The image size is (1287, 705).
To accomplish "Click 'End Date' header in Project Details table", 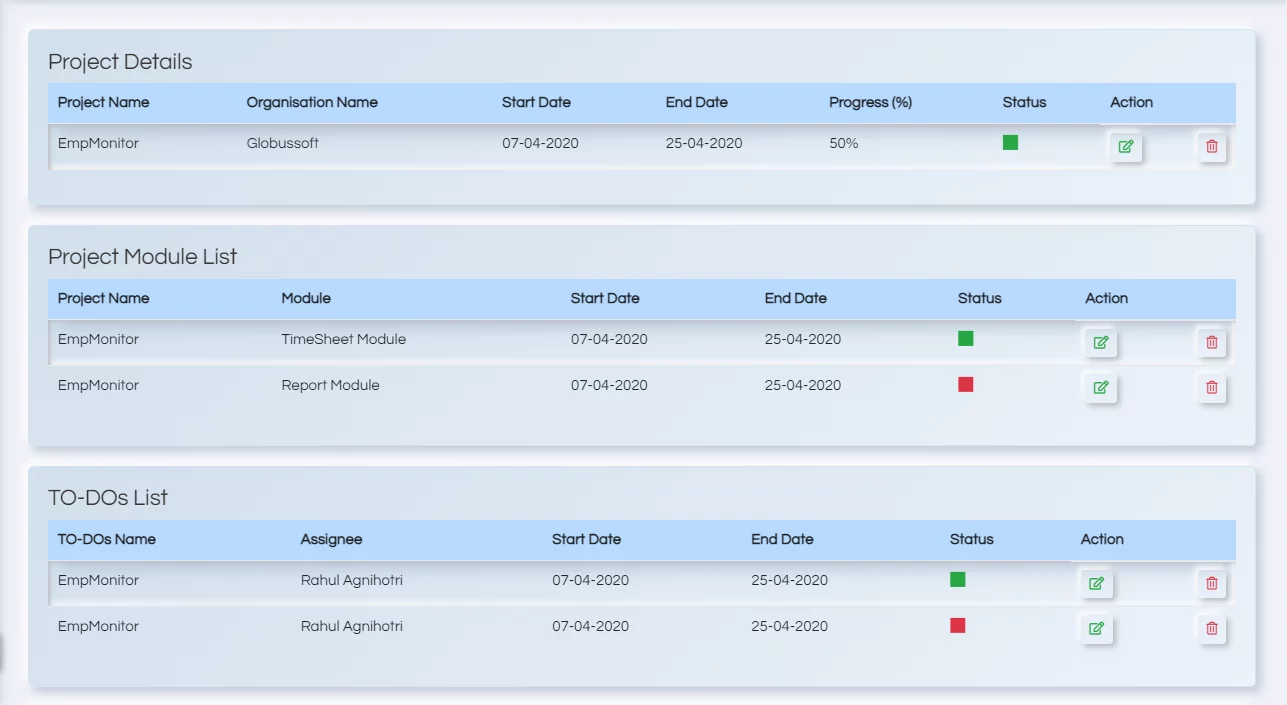I will pos(697,102).
